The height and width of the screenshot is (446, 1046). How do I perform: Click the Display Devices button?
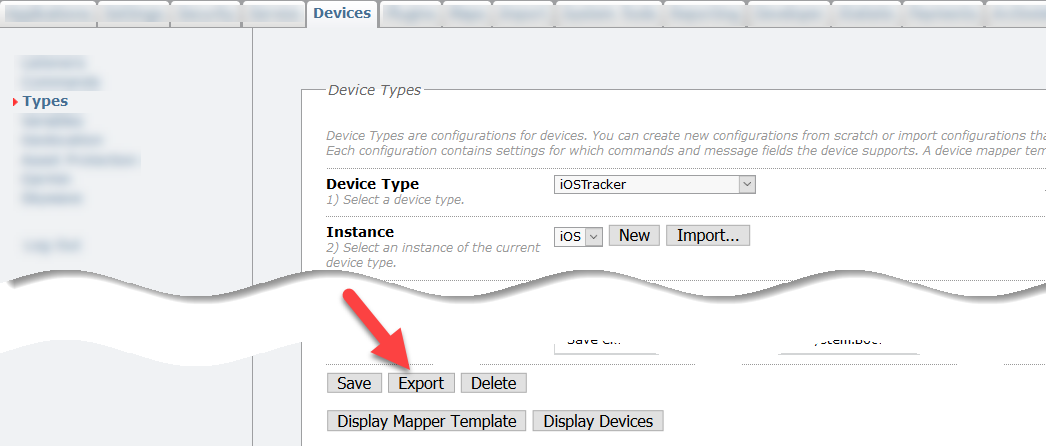[x=598, y=421]
